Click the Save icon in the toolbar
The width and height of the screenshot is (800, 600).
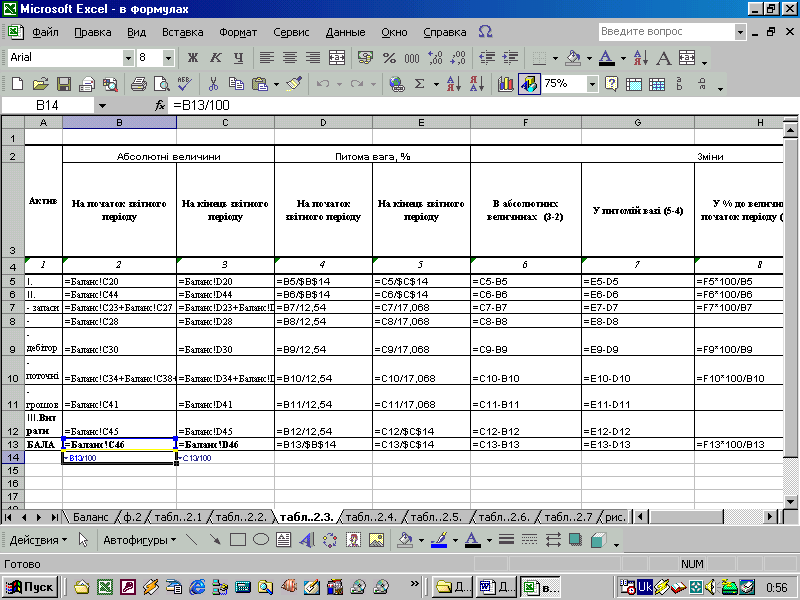[62, 84]
